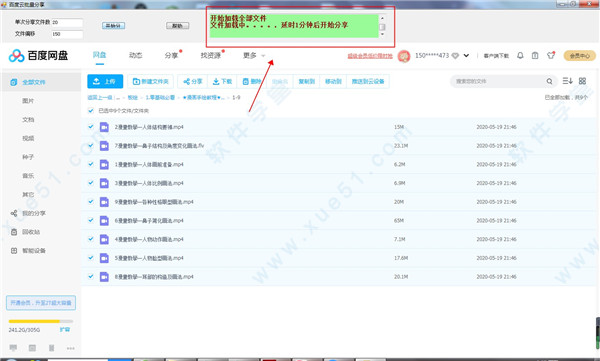Click the files-per-share input showing 20
Image resolution: width=600 pixels, height=361 pixels.
67,22
